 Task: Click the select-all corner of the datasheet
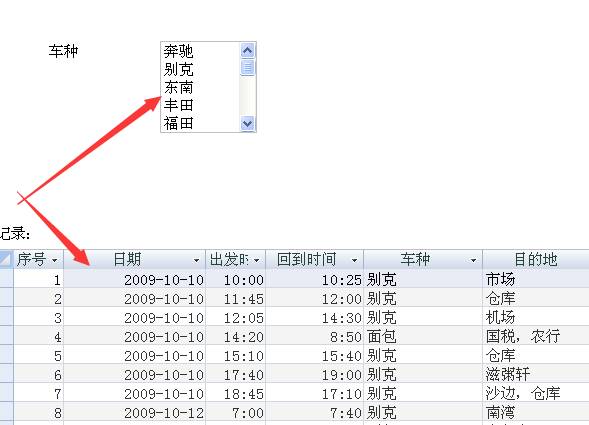click(6, 259)
